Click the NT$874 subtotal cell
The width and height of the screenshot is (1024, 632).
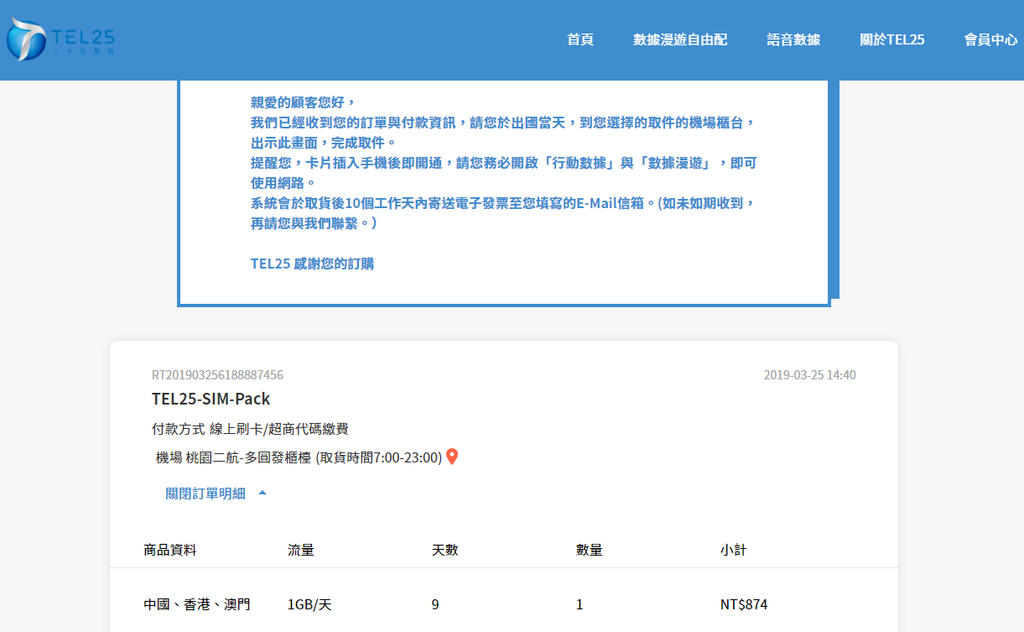click(744, 605)
